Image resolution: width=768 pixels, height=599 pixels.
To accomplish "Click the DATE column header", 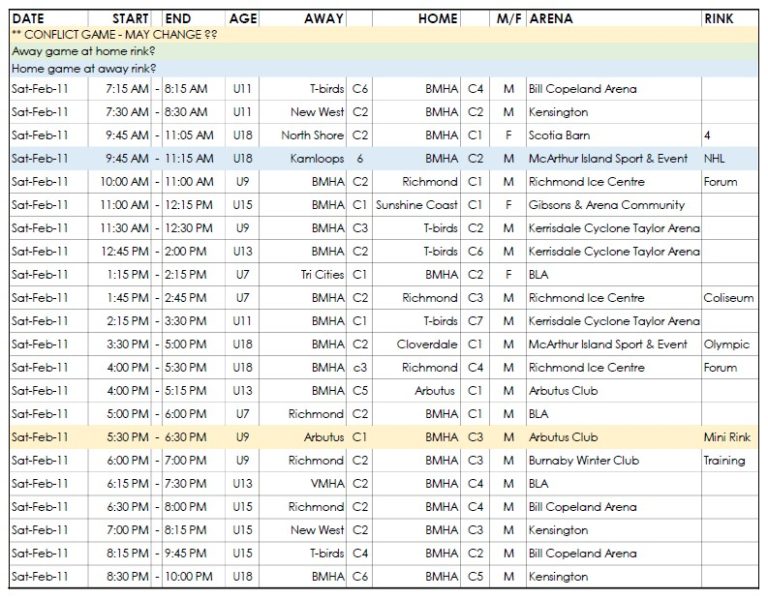I will coord(28,18).
